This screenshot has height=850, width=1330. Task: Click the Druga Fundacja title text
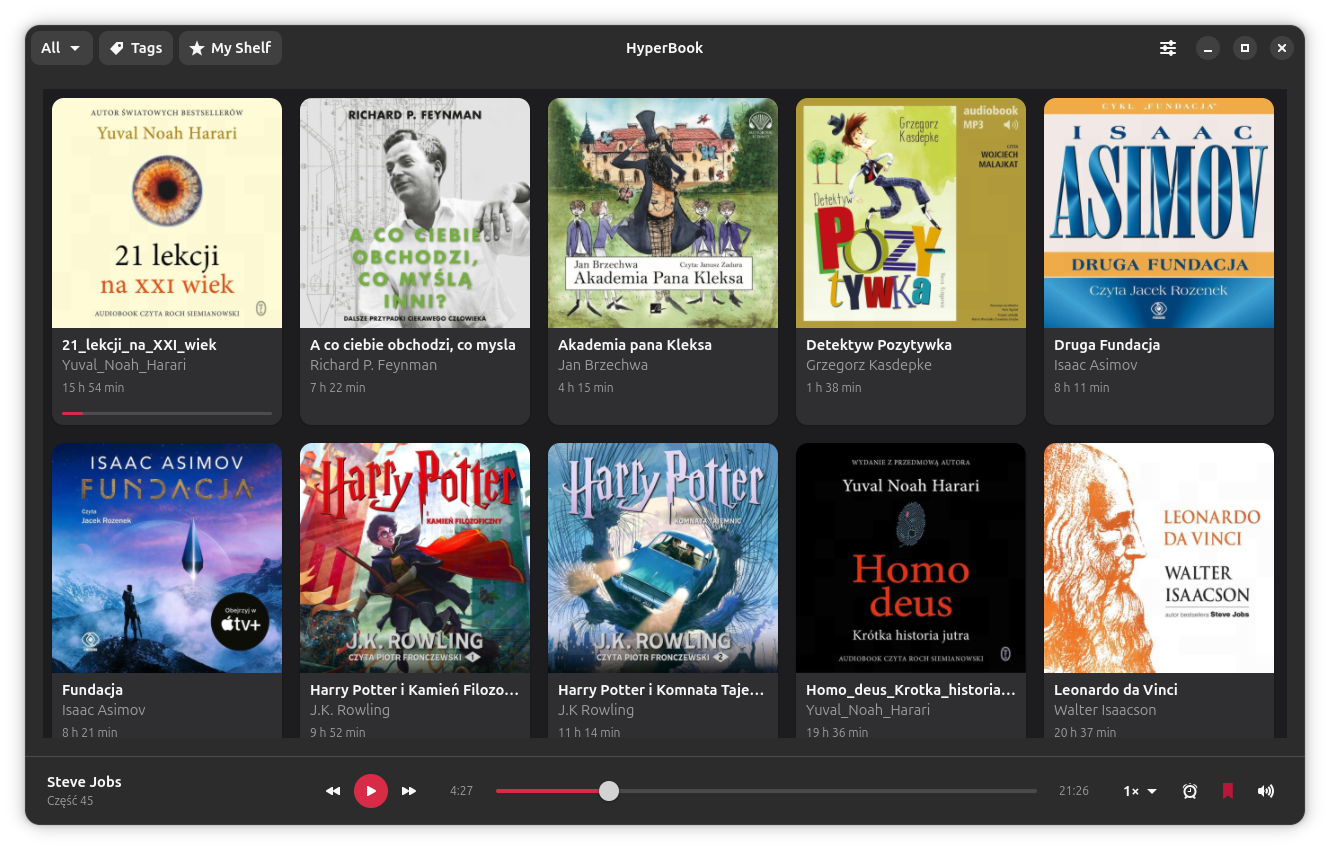[x=1107, y=345]
